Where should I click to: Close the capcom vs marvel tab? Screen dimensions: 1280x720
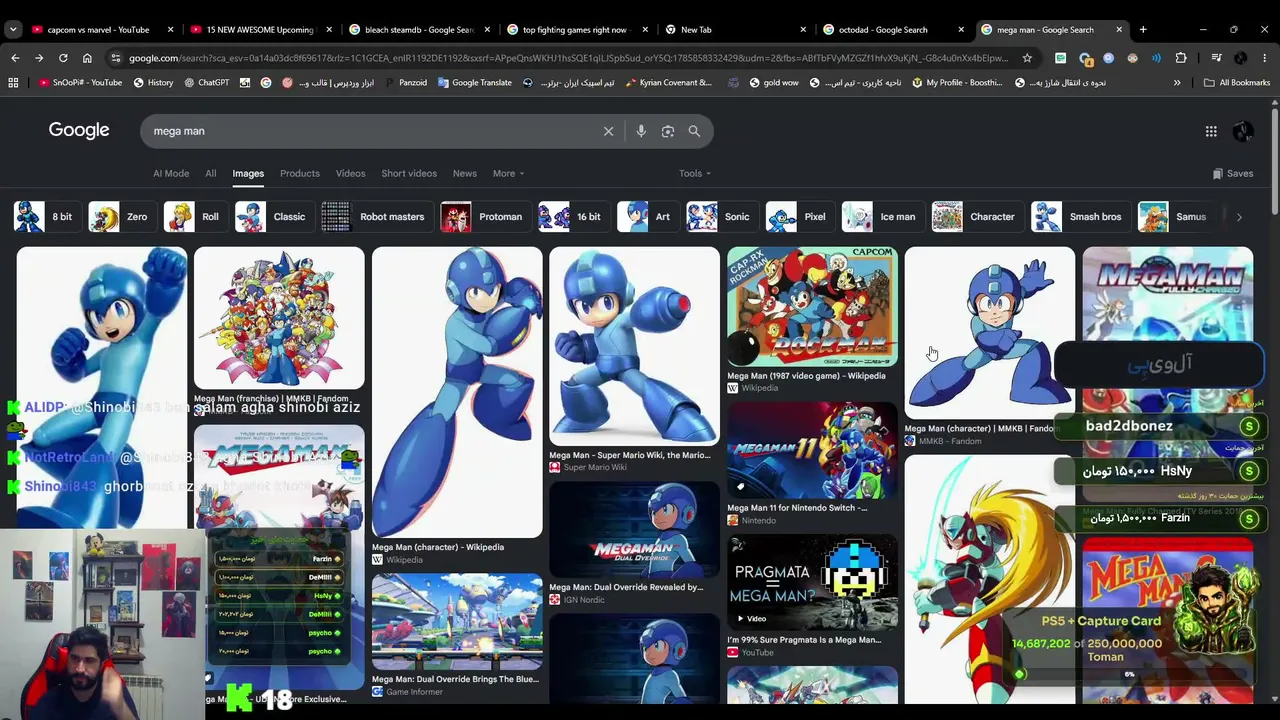[171, 30]
